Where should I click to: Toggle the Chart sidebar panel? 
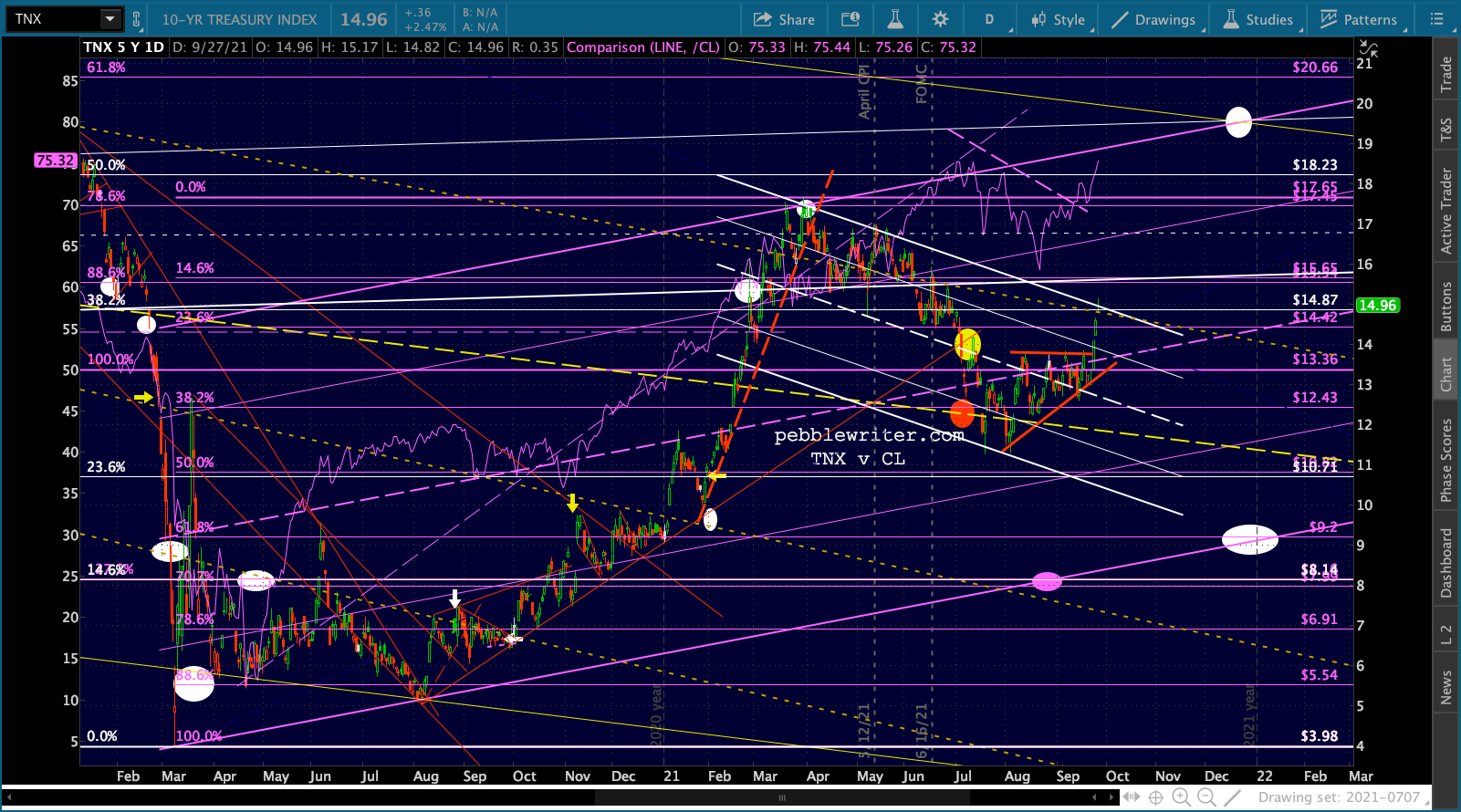pyautogui.click(x=1445, y=374)
